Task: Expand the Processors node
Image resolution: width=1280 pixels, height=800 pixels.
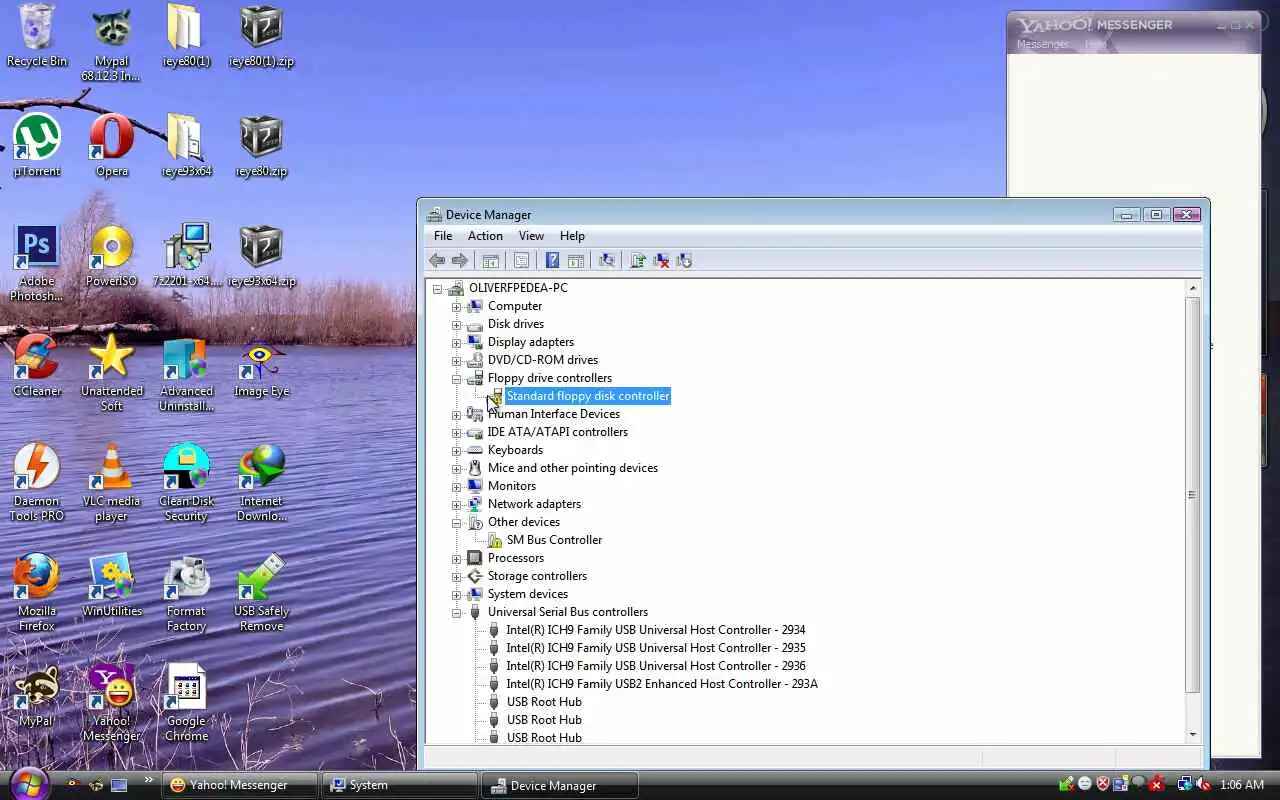Action: point(456,558)
